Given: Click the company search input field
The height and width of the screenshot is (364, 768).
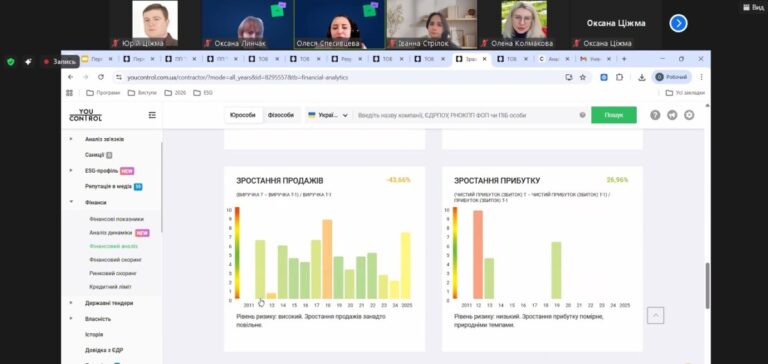Looking at the screenshot, I should pos(465,116).
